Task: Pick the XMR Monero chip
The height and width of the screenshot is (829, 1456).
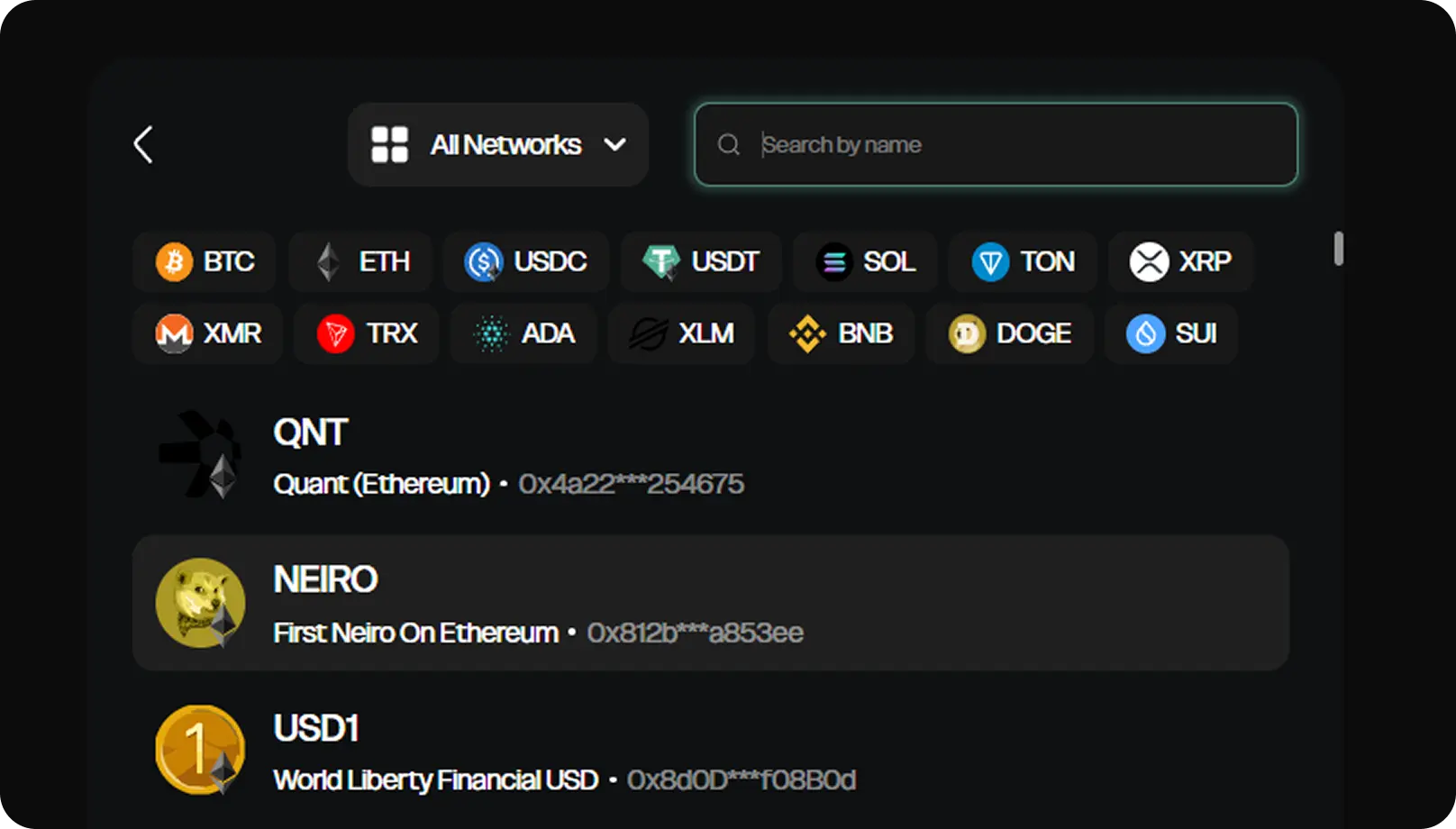Action: 208,333
